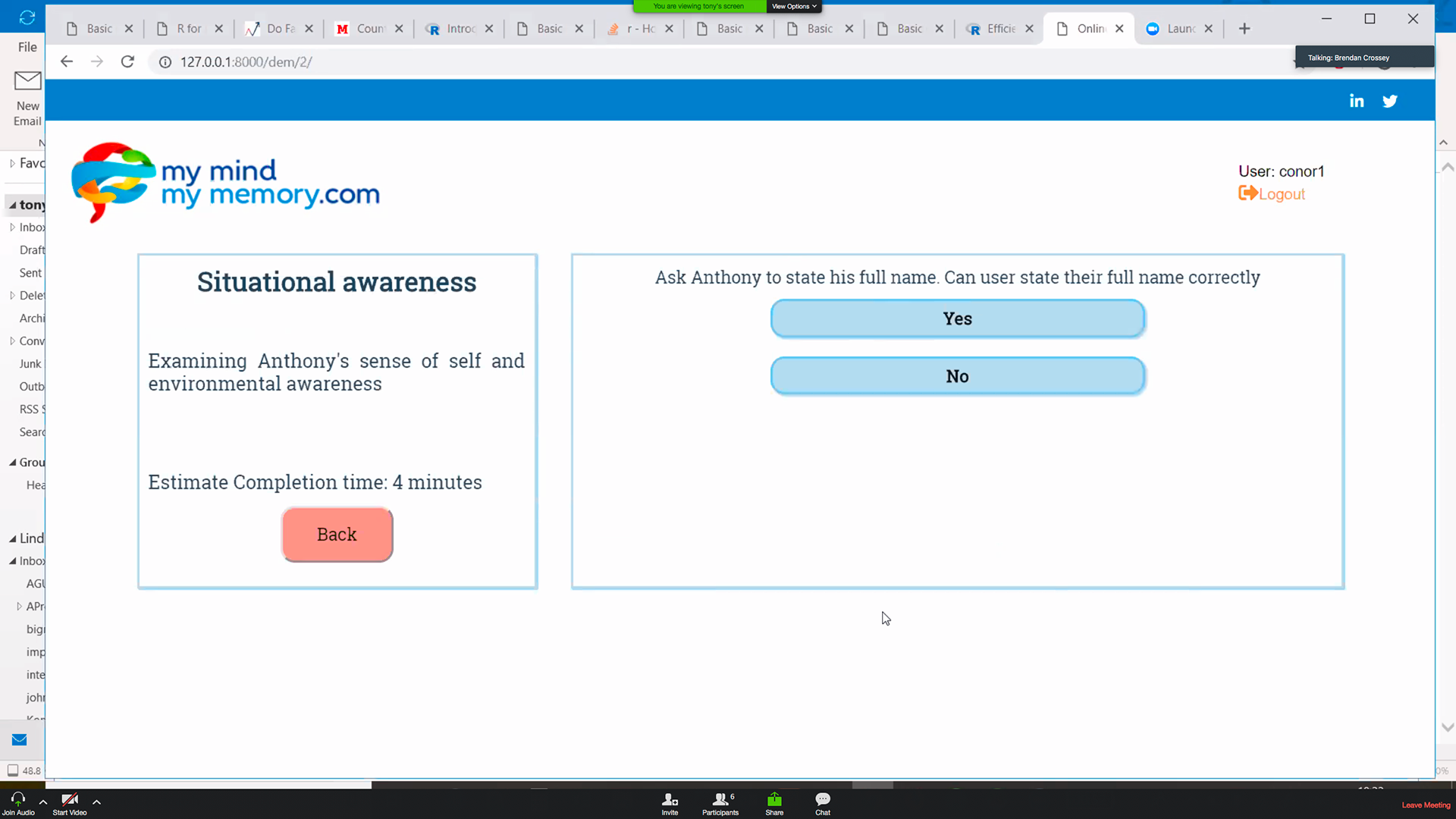Viewport: 1456px width, 819px height.
Task: Switch to the R for browser tab
Action: pos(189,29)
